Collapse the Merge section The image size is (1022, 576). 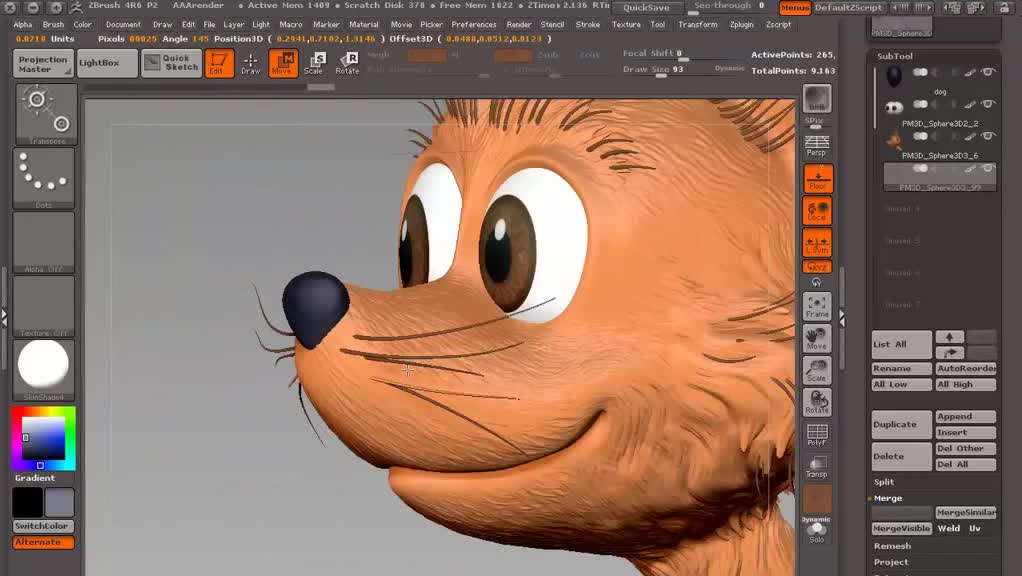tap(888, 498)
